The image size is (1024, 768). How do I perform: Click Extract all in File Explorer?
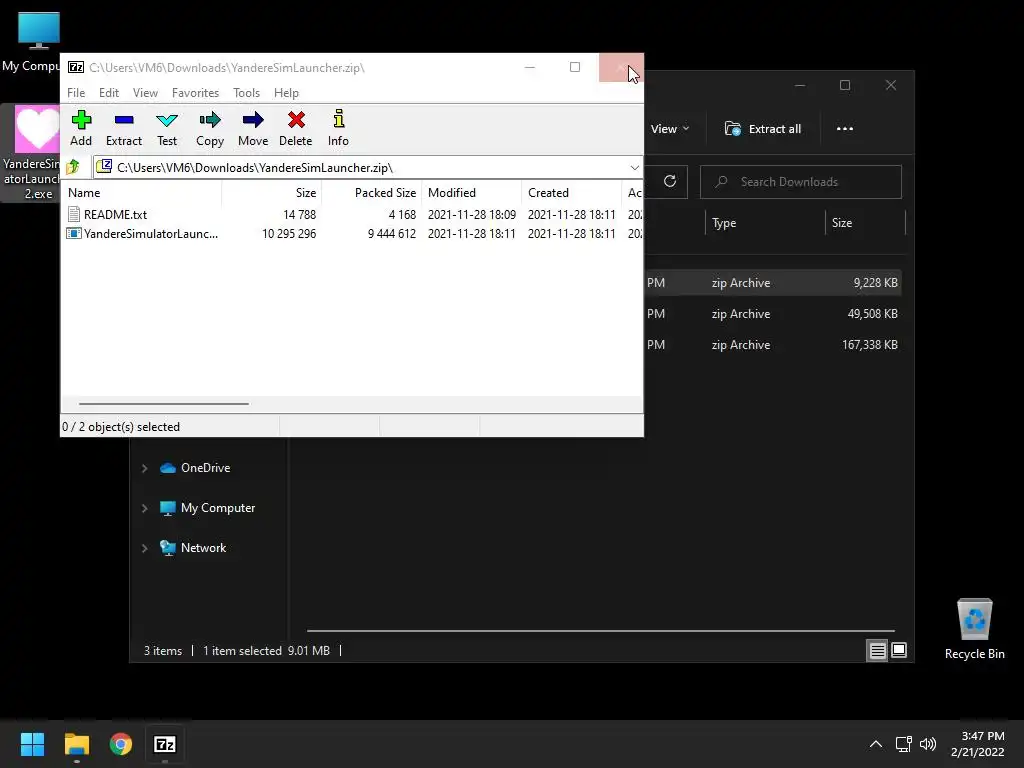pyautogui.click(x=763, y=129)
